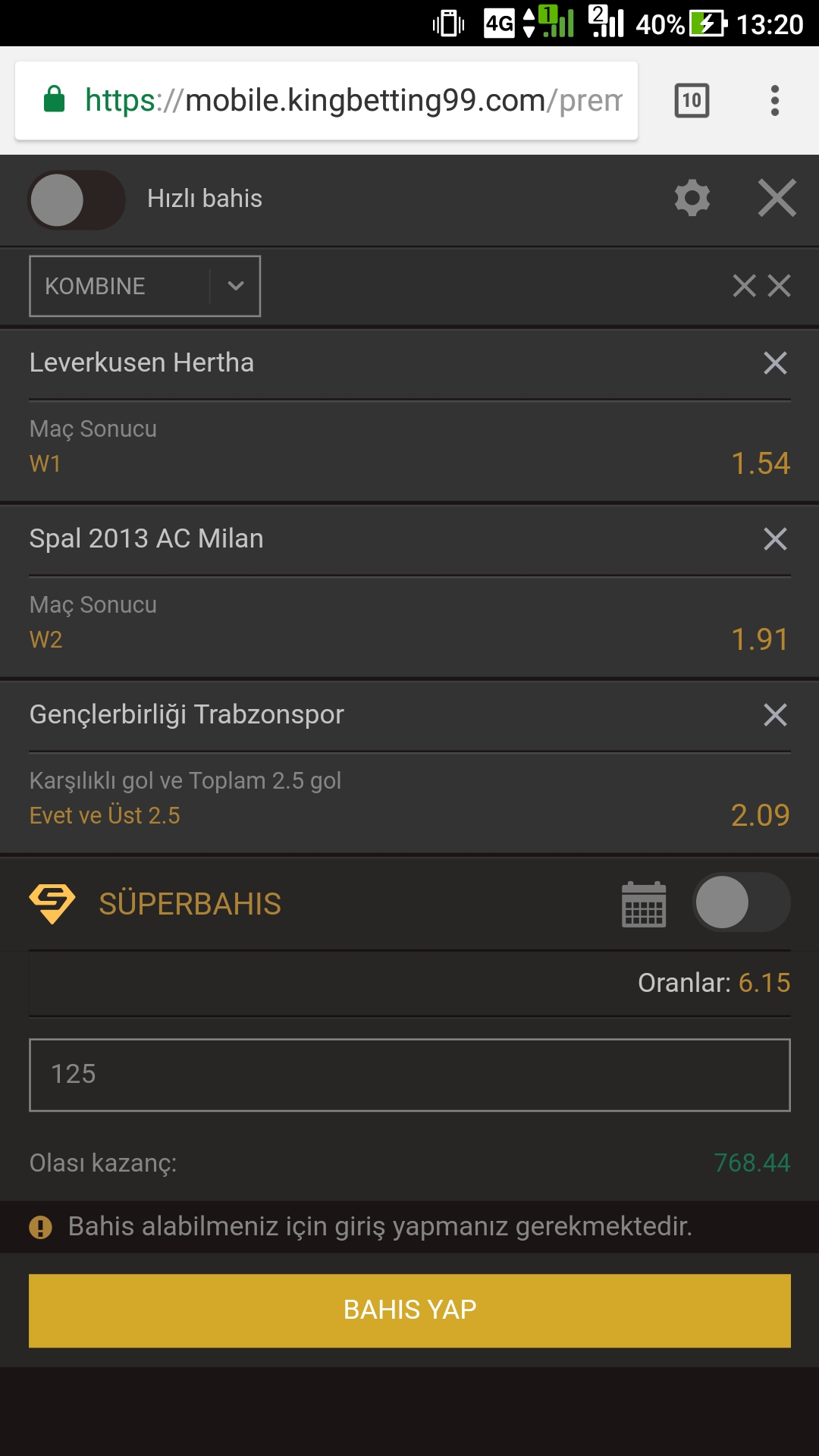Screen dimensions: 819x1456
Task: Remove Leverkusen Hertha bet
Action: tap(775, 363)
